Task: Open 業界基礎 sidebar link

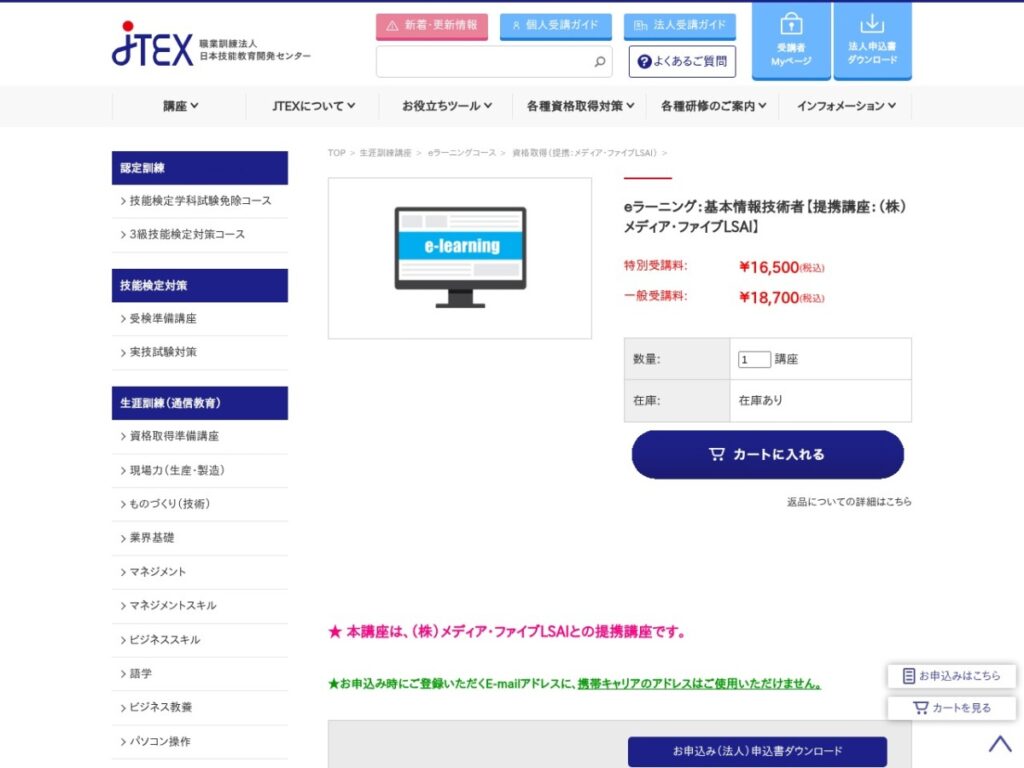Action: (200, 538)
